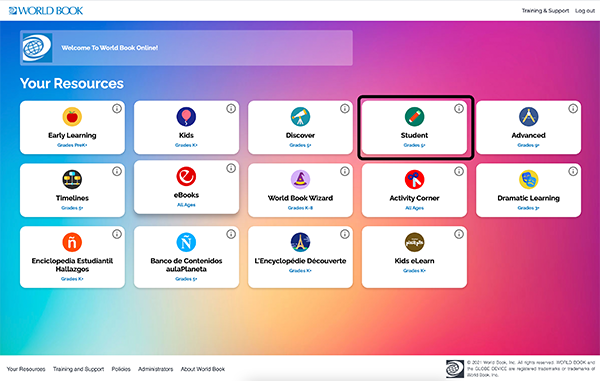Open the Activity Corner scissors icon
The width and height of the screenshot is (600, 381).
414,179
